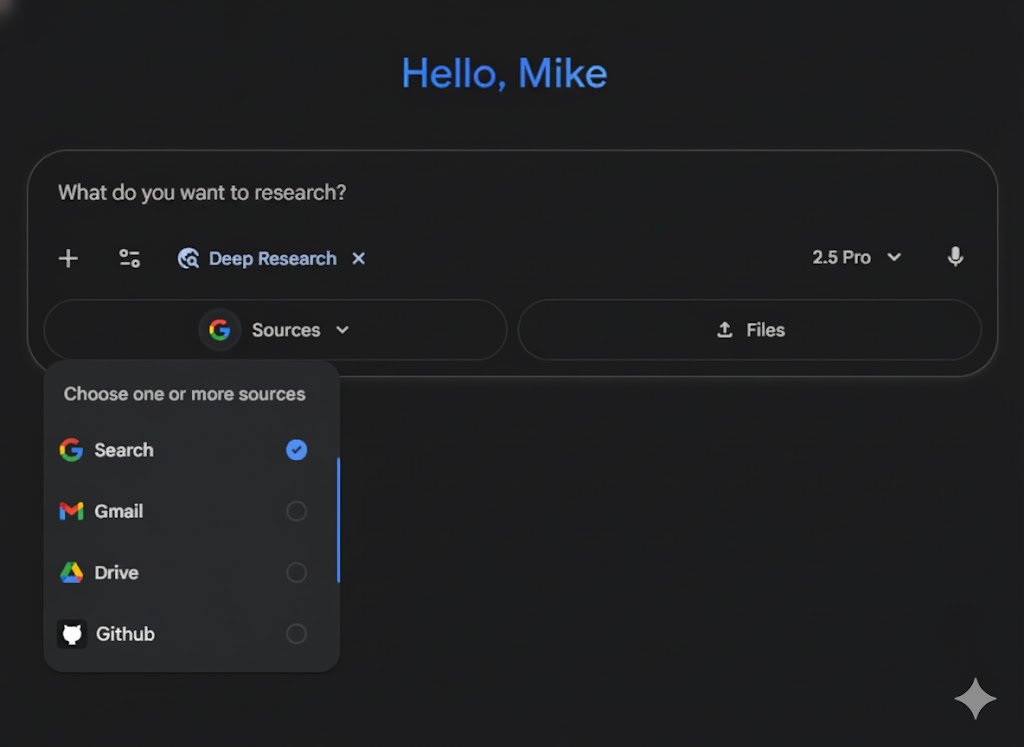Select the Github label in sources list
The width and height of the screenshot is (1024, 747).
click(125, 634)
